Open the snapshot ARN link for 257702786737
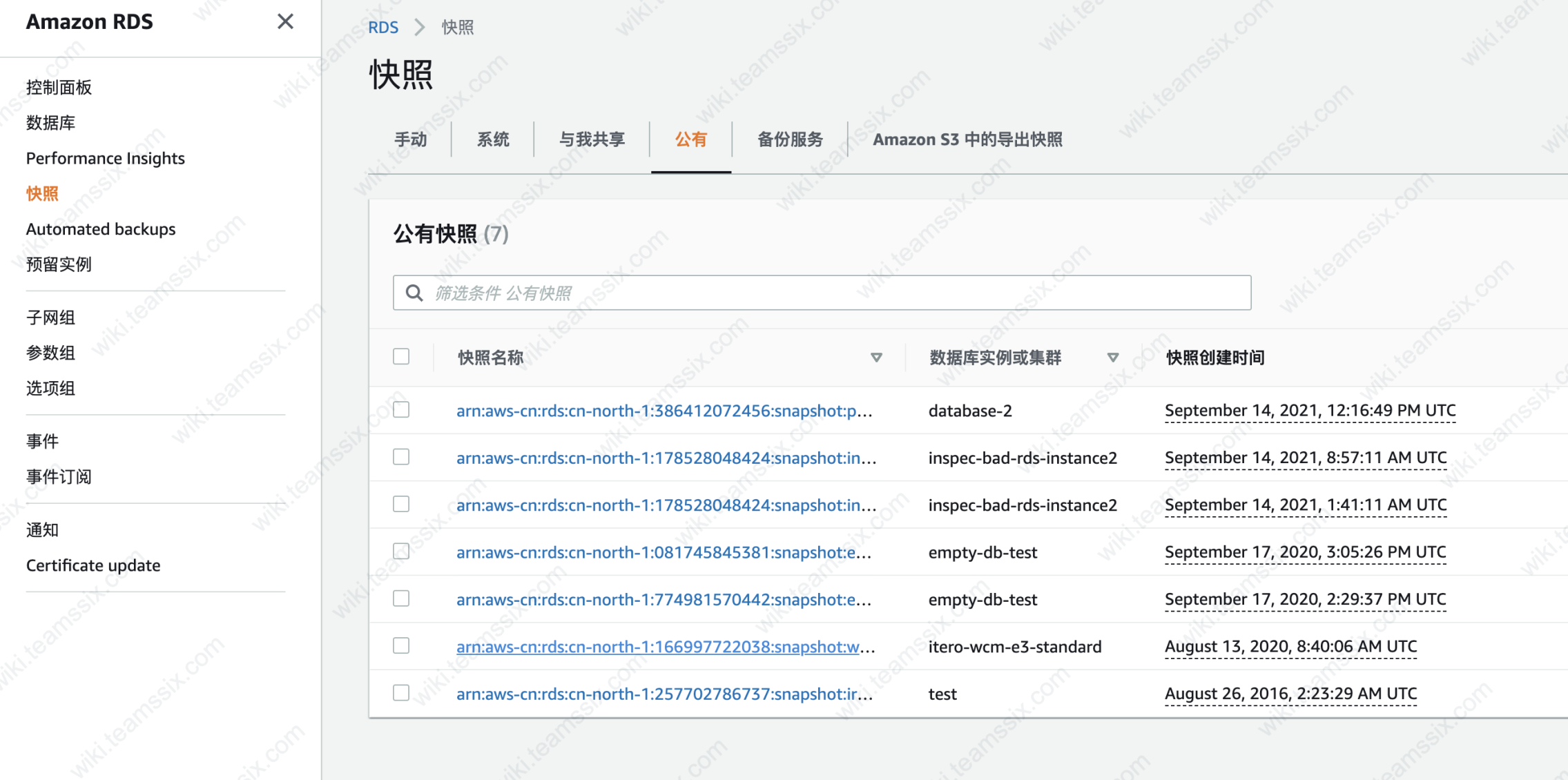The image size is (1568, 780). click(x=664, y=694)
